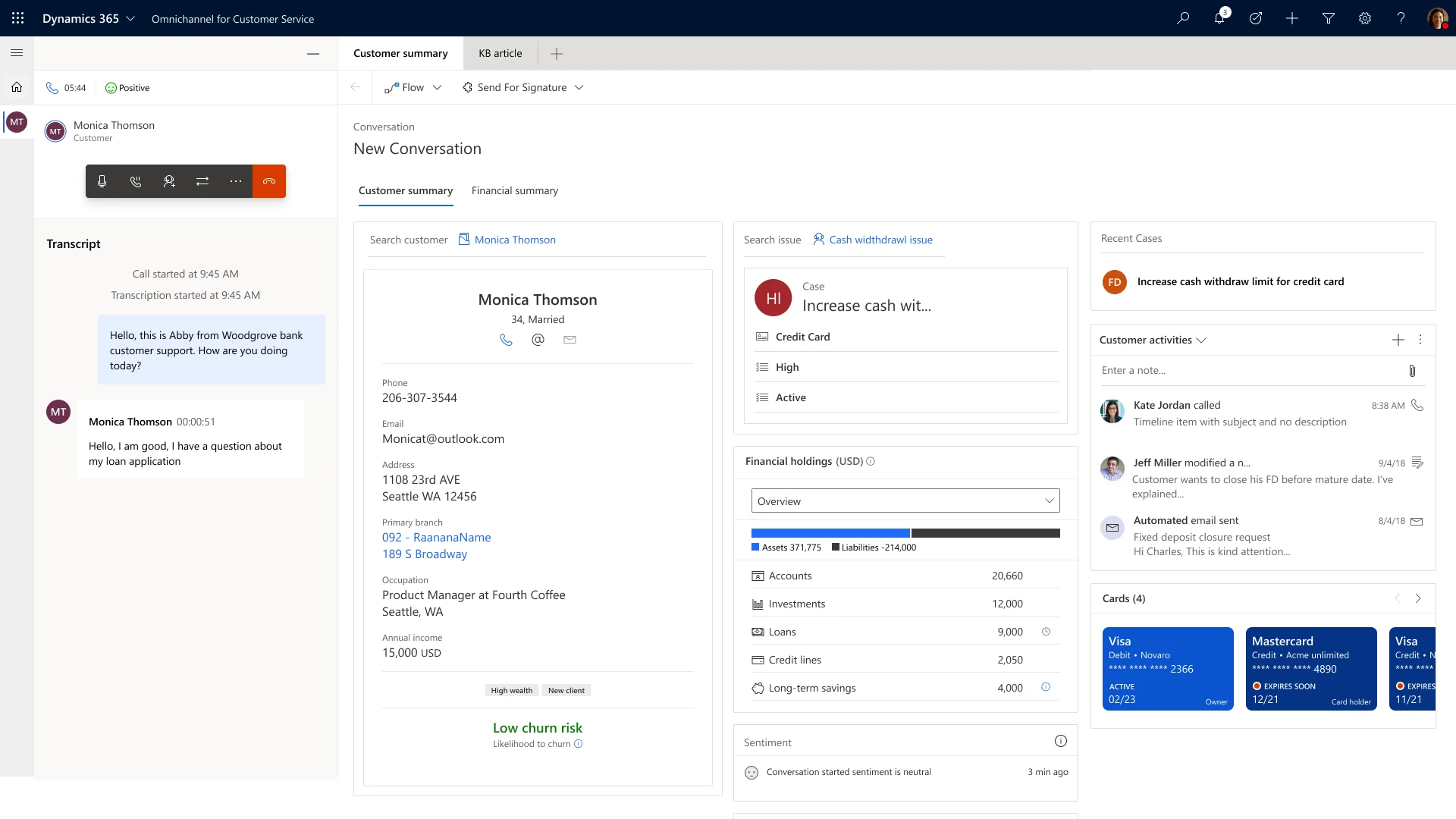Open branch 092 - RaananaName link
The width and height of the screenshot is (1456, 819).
pos(436,537)
